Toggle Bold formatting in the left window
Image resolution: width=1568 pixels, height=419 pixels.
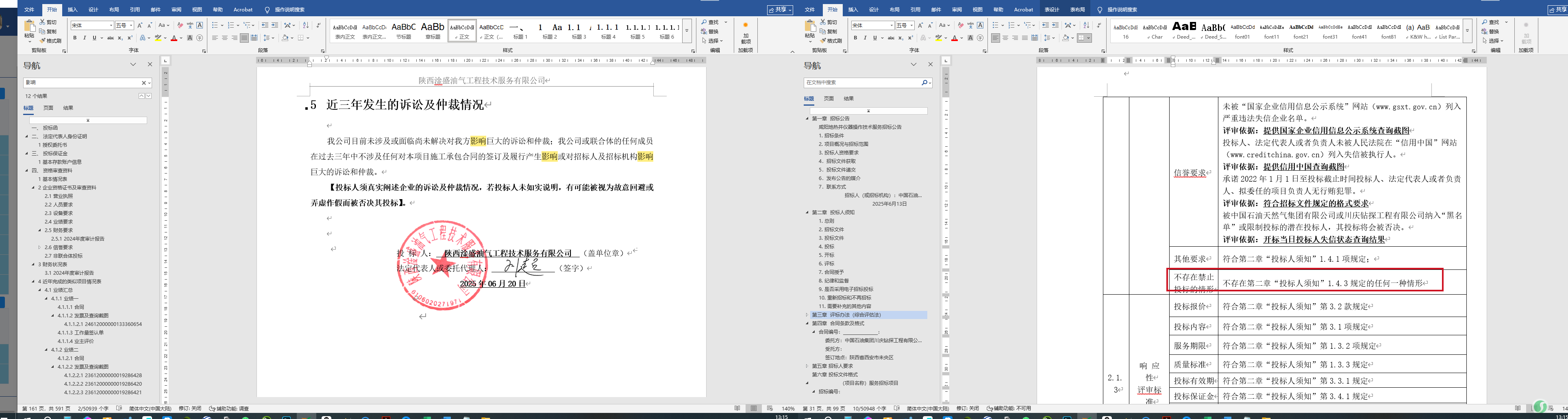(75, 38)
